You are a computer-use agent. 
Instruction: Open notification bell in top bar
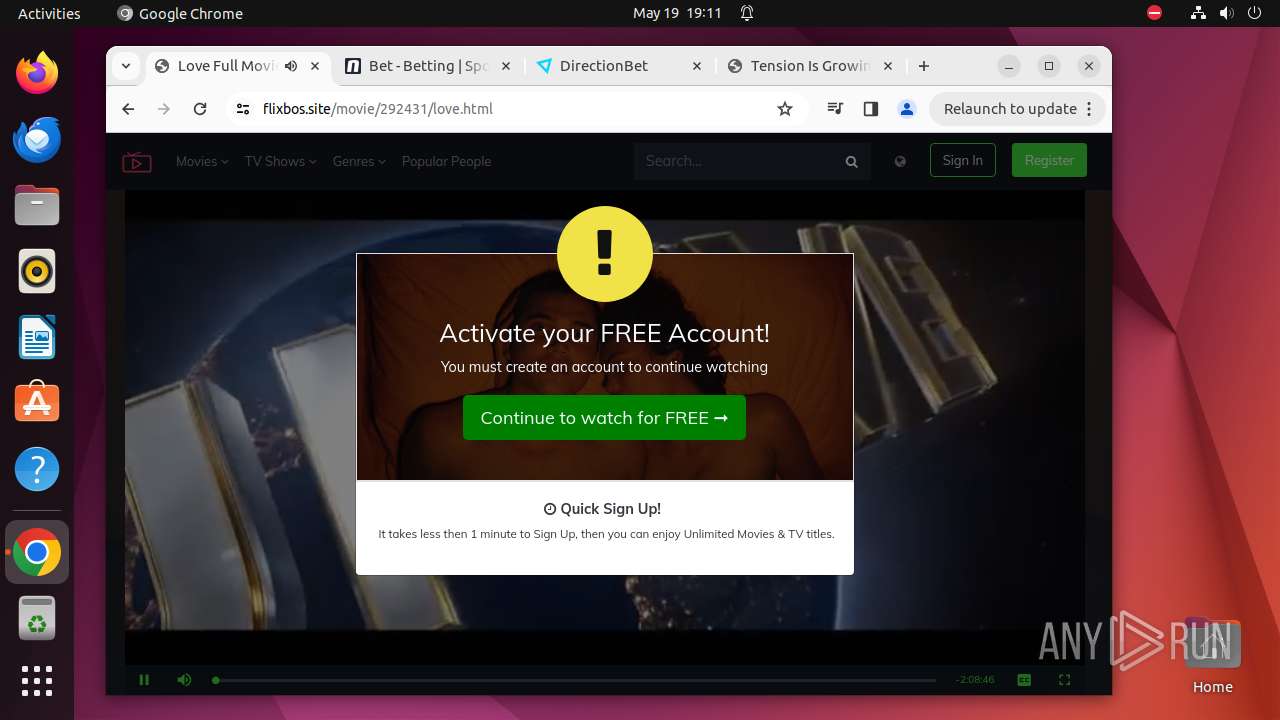[746, 13]
